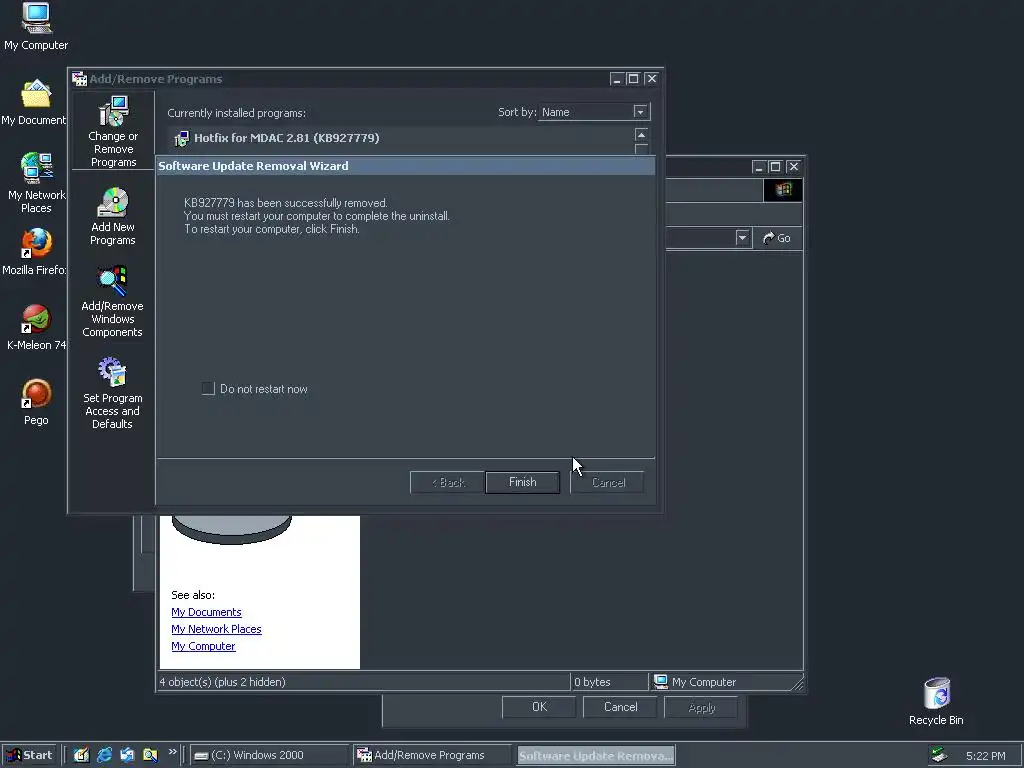Click the Start button
This screenshot has height=768, width=1024.
coord(29,755)
